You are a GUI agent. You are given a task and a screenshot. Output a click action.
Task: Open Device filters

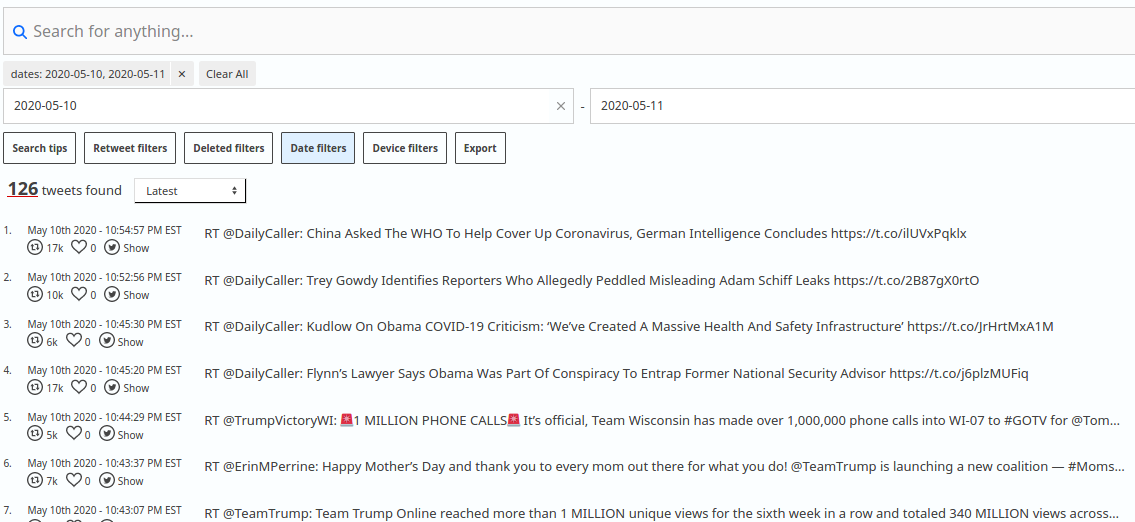(405, 148)
